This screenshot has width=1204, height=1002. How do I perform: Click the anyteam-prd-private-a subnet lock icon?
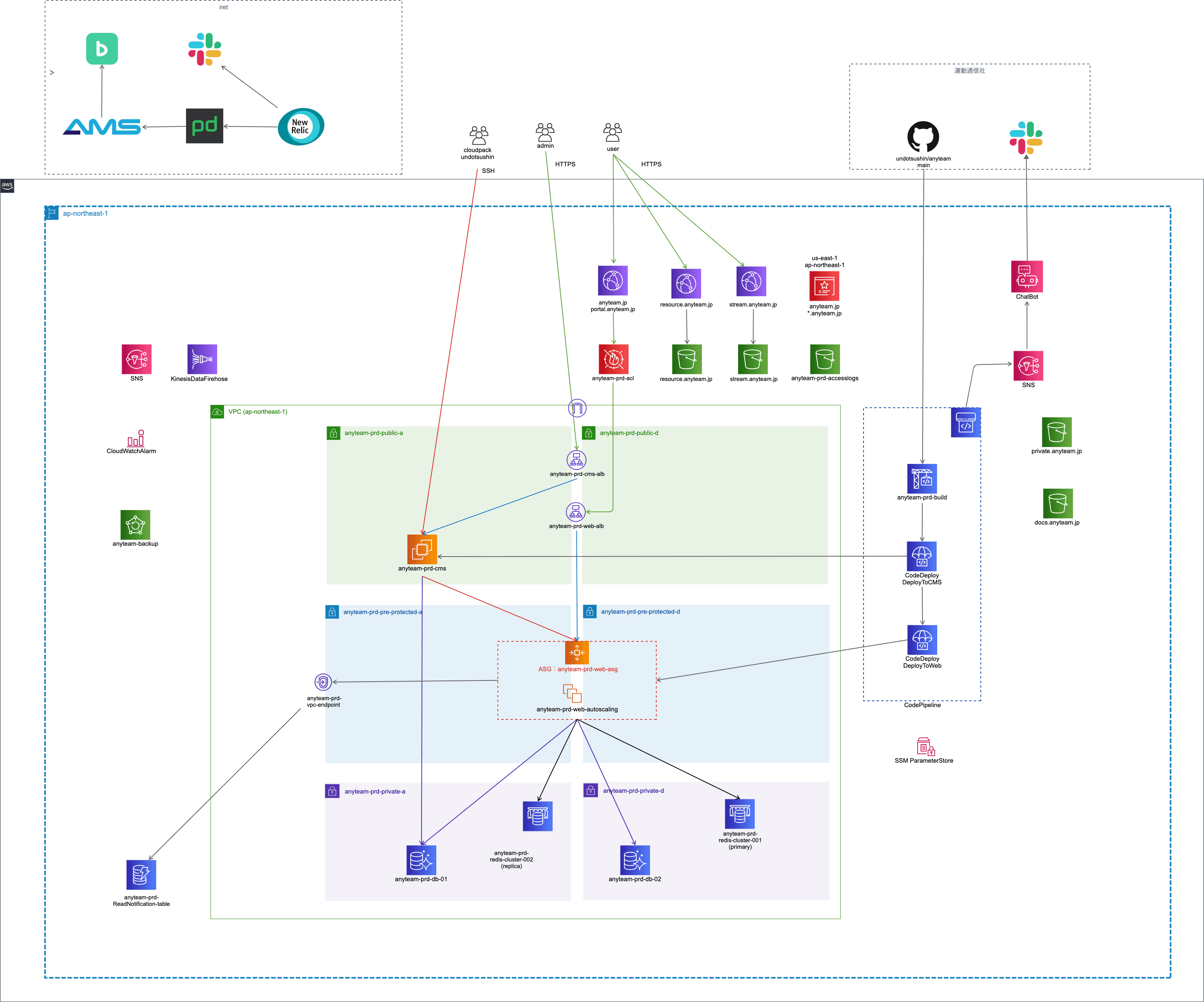click(x=332, y=791)
